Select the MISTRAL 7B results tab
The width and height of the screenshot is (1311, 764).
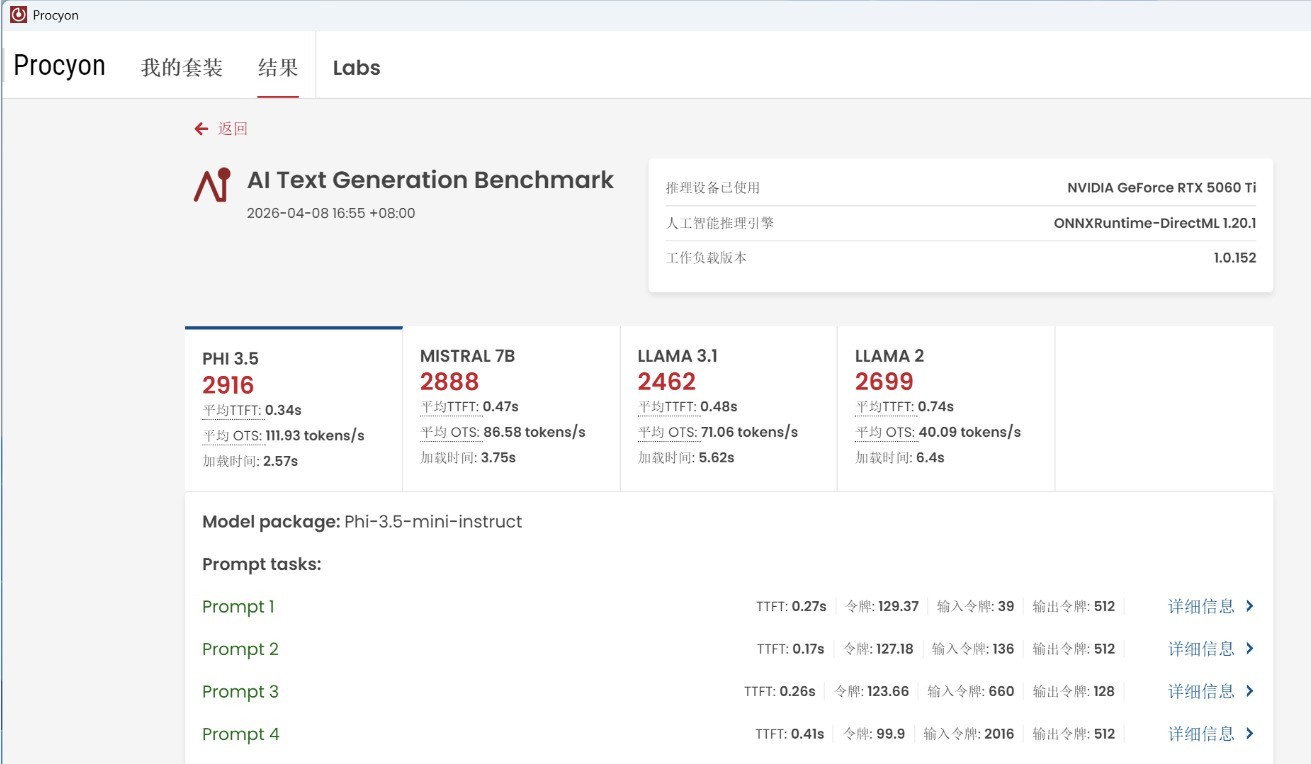point(511,408)
